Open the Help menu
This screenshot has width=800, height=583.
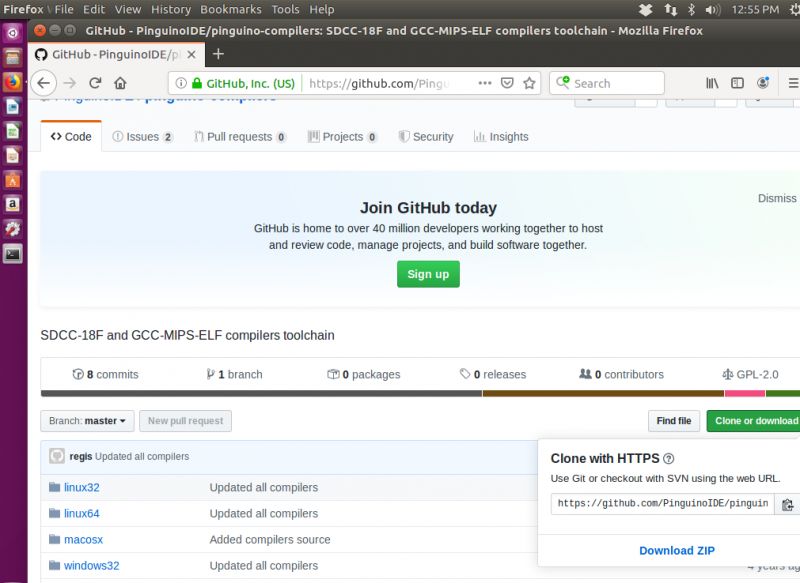pyautogui.click(x=322, y=9)
